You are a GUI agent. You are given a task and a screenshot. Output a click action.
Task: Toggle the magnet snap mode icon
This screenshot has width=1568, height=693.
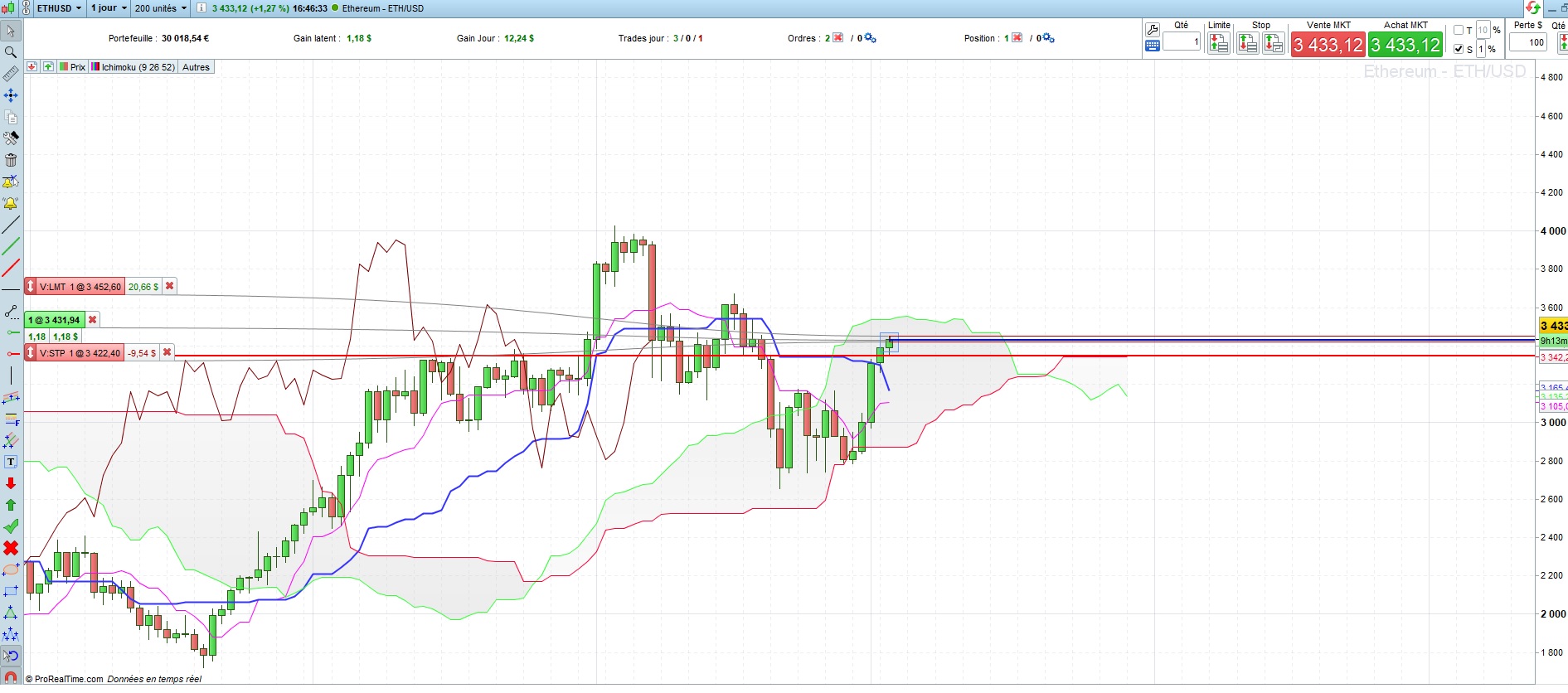(11, 677)
